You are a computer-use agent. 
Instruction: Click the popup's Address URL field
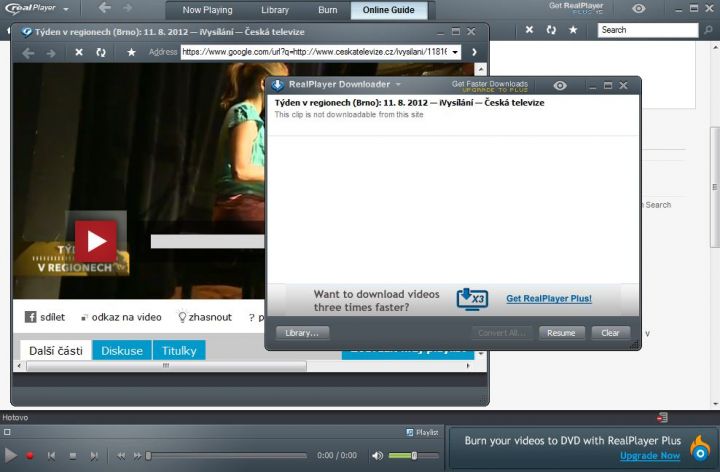coord(315,52)
